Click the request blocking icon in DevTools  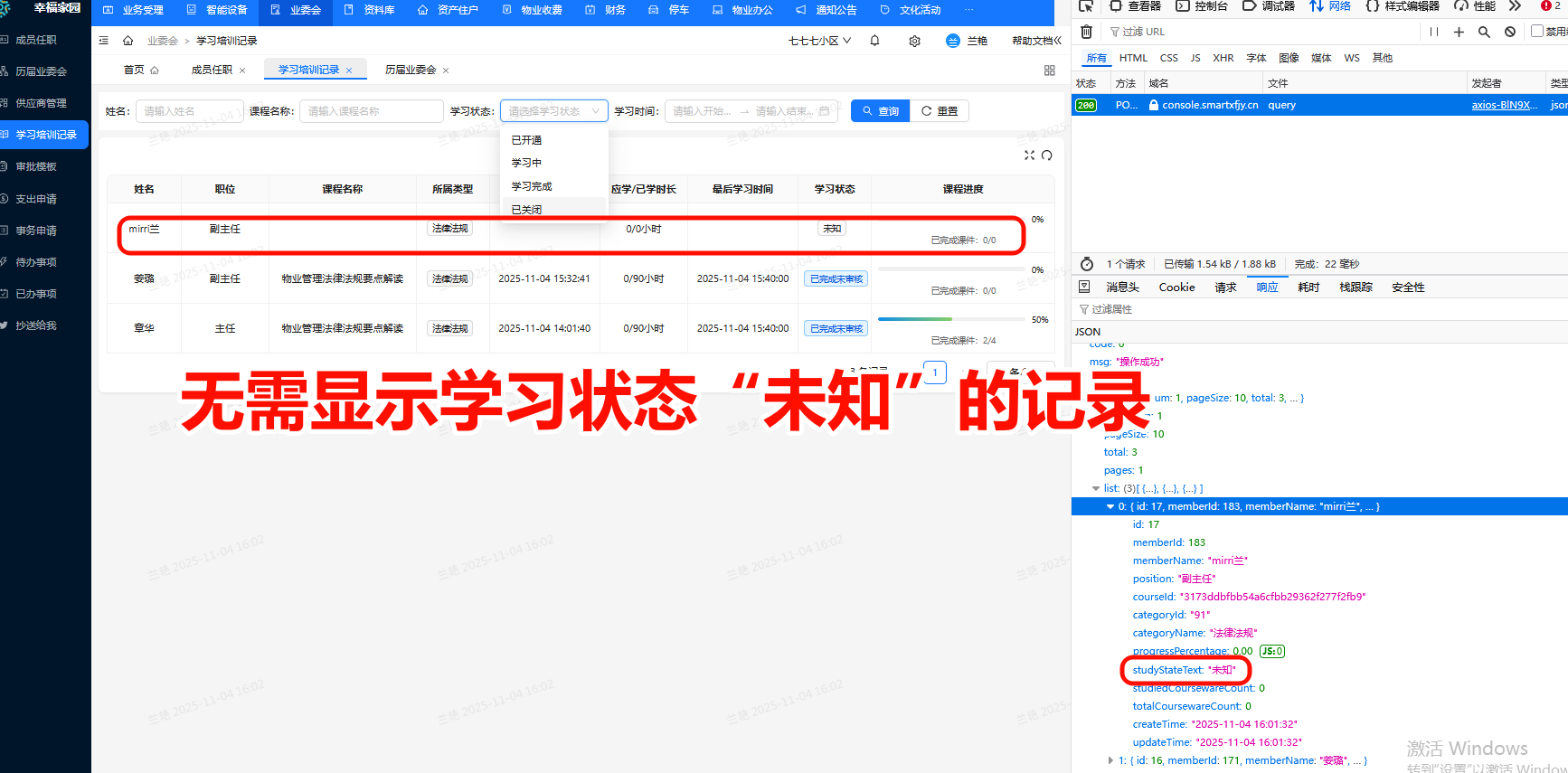1510,32
